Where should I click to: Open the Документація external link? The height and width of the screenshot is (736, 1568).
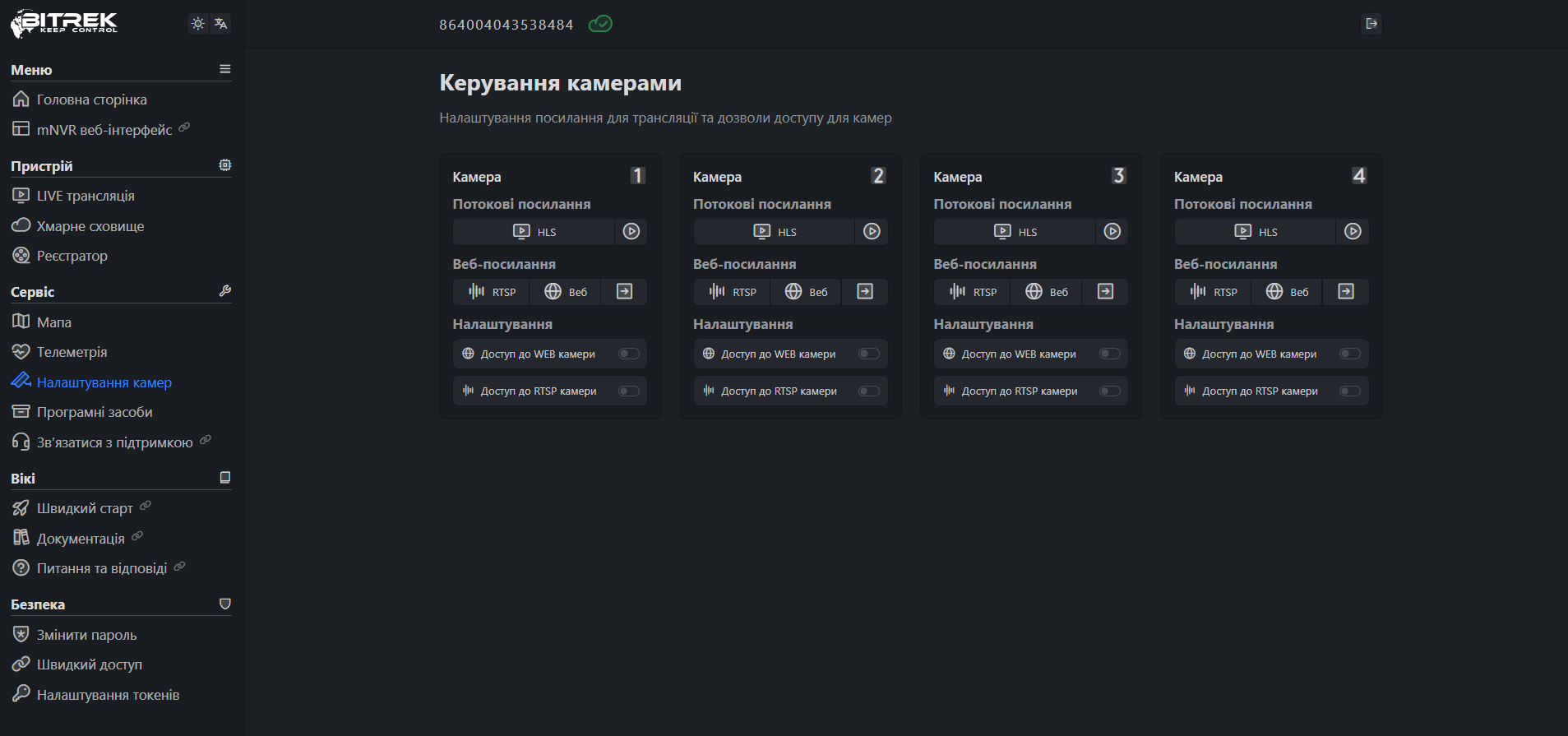[81, 539]
